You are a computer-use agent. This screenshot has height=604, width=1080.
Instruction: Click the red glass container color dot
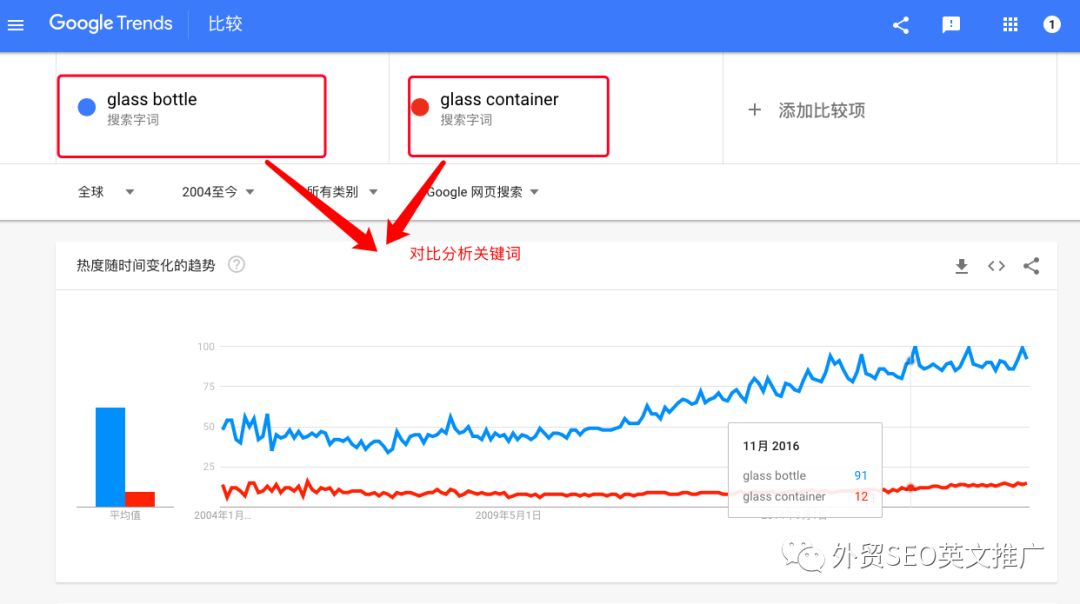420,107
